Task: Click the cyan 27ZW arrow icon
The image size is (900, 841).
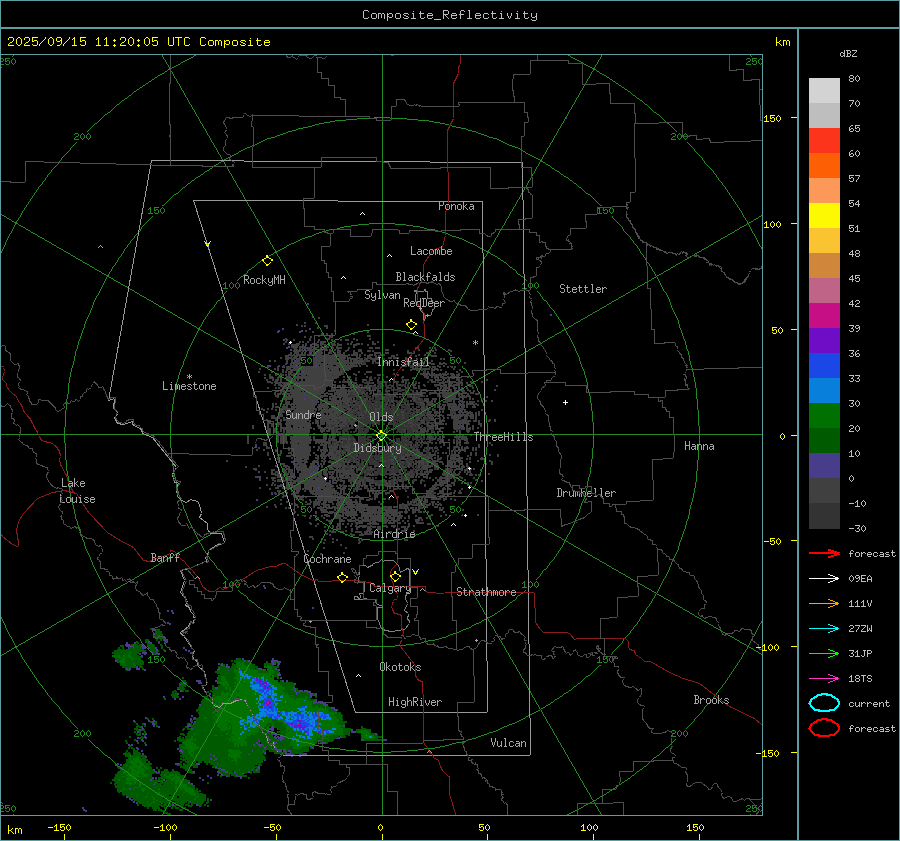Action: pos(824,629)
